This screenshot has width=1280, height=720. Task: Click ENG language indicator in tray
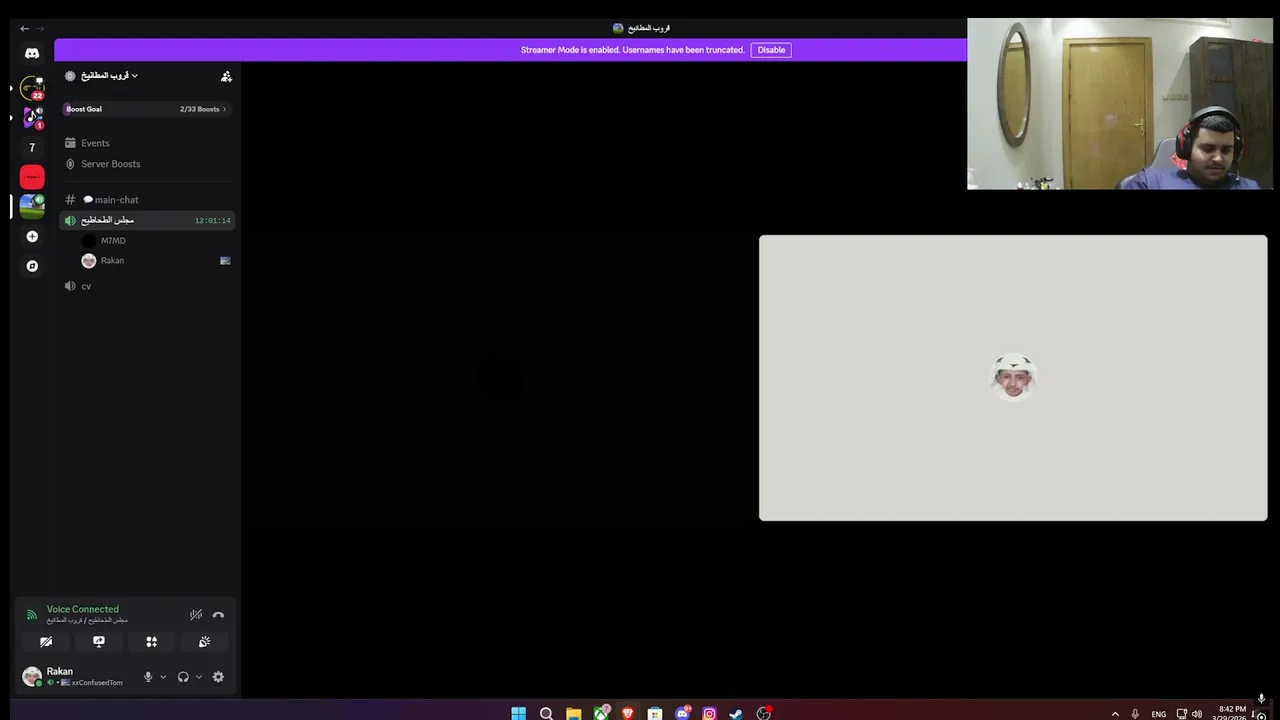(x=1158, y=714)
